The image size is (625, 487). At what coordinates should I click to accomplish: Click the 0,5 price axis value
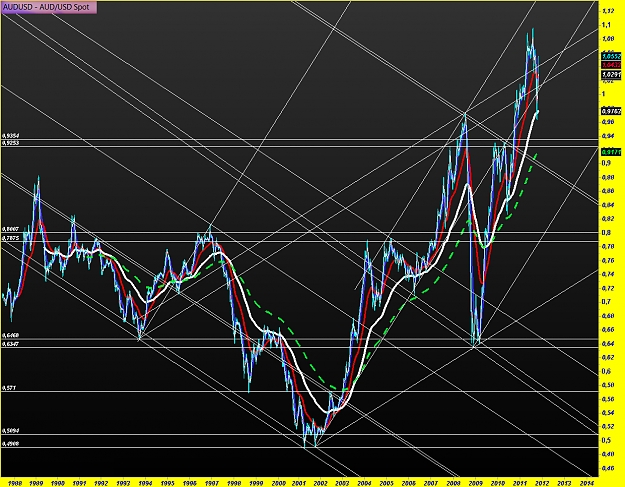pyautogui.click(x=606, y=440)
